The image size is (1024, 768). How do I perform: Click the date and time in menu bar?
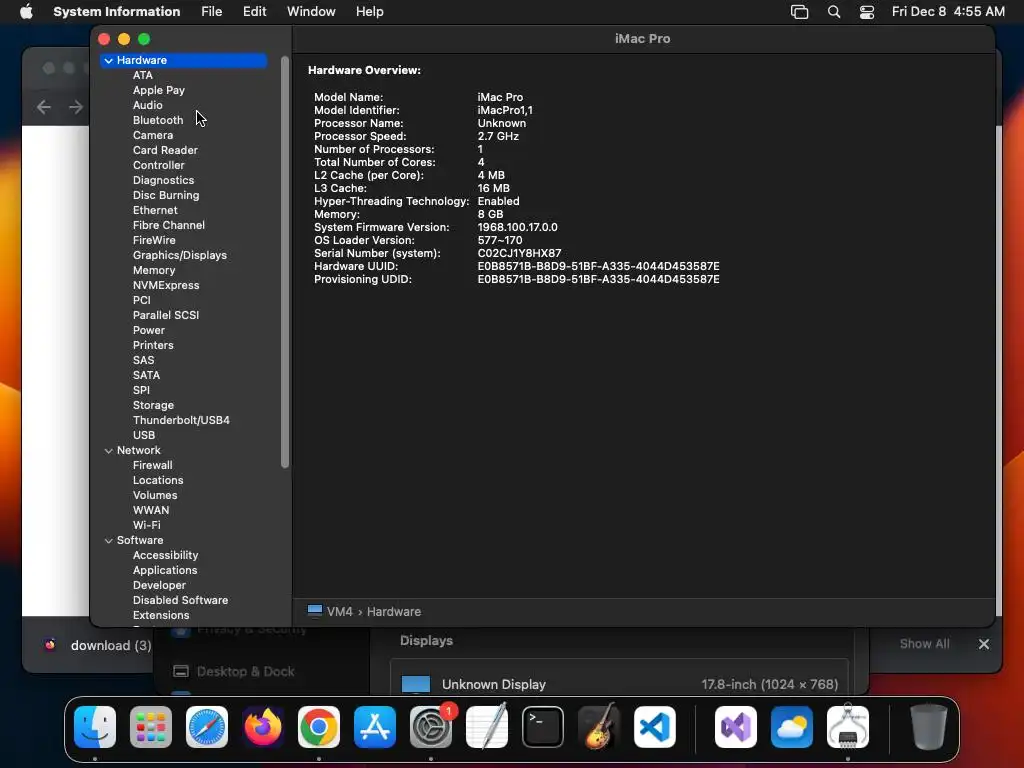tap(948, 12)
